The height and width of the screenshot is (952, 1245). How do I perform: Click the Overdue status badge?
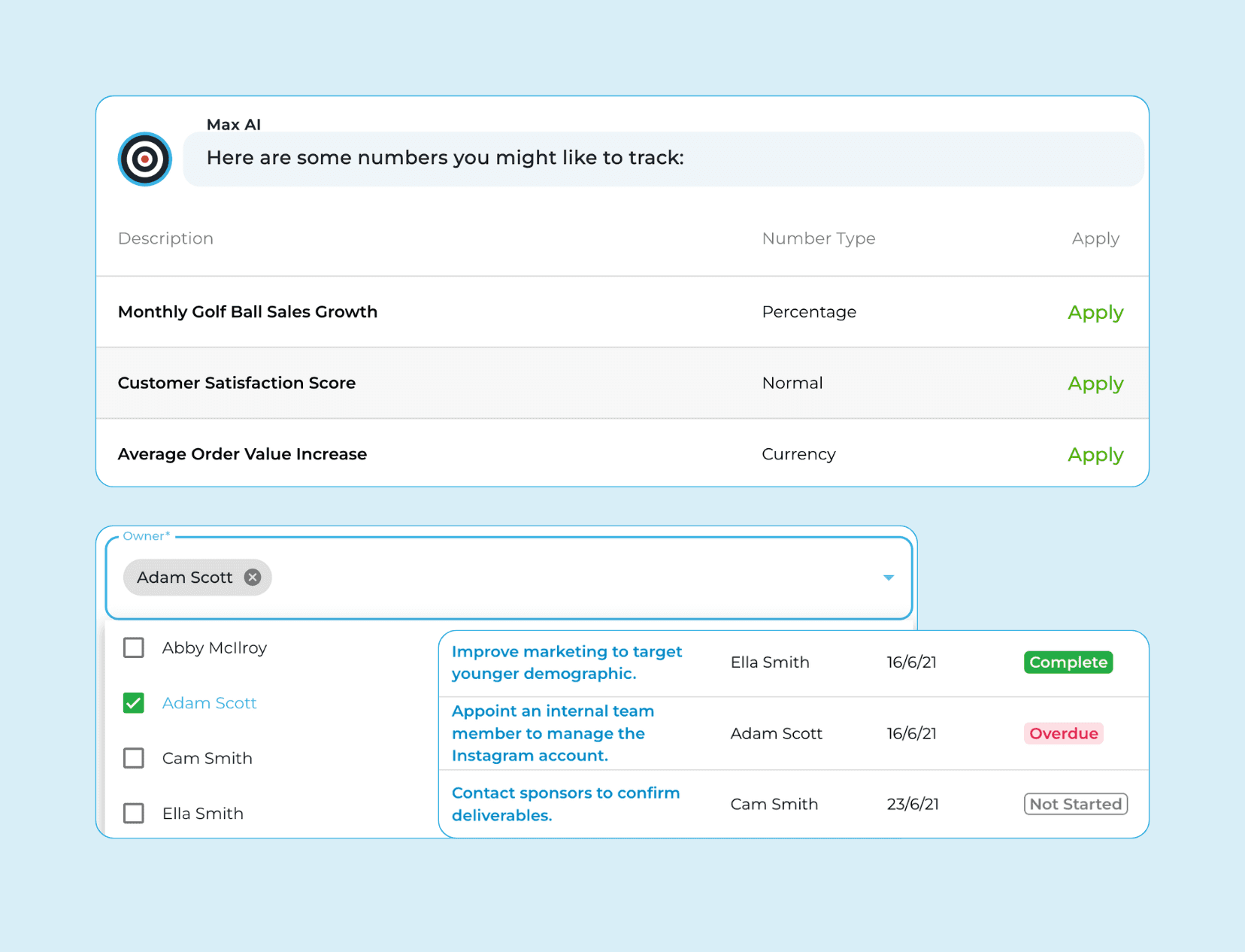pos(1064,733)
